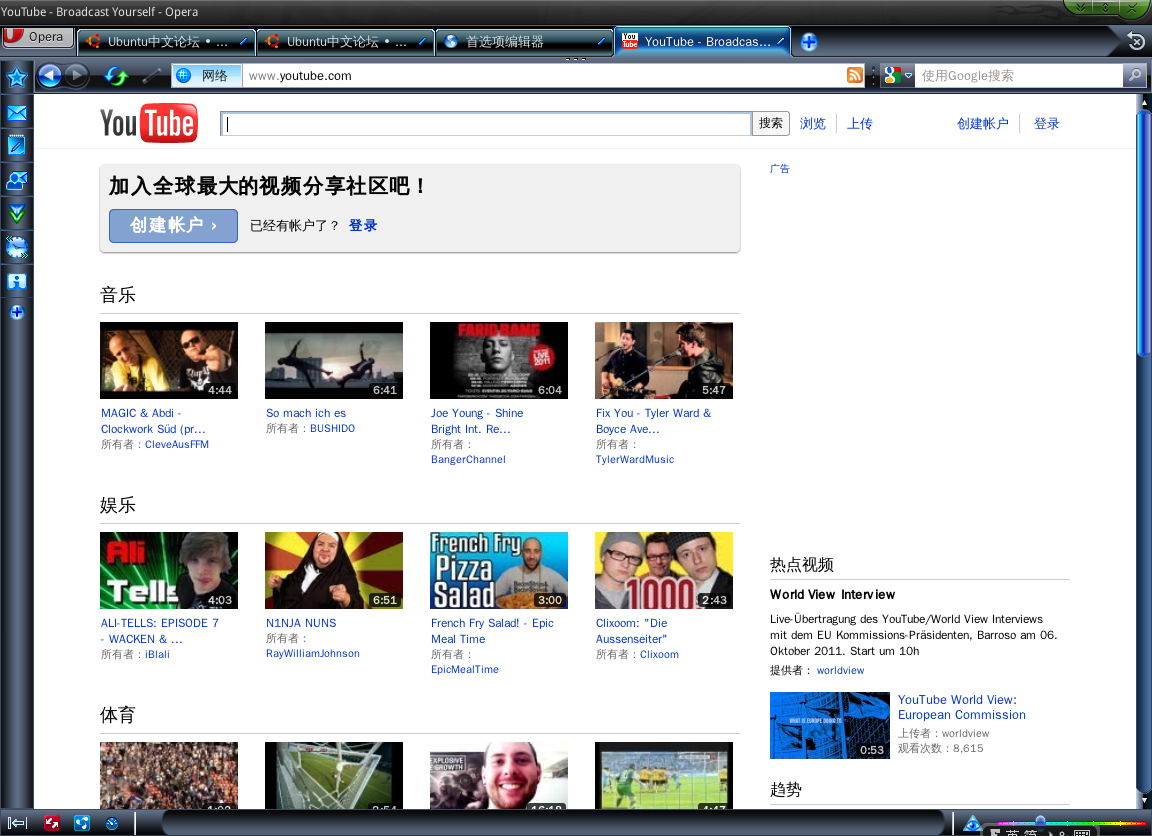Click the www.youtube.com address field
The width and height of the screenshot is (1152, 836).
544,76
